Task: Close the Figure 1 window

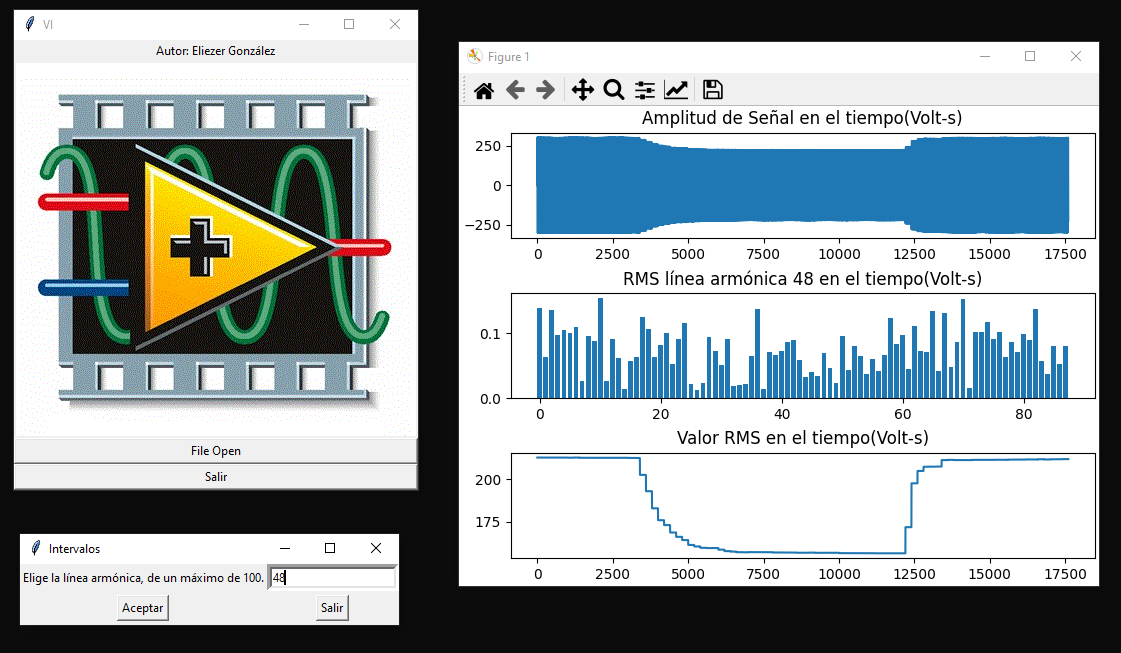Action: (1076, 57)
